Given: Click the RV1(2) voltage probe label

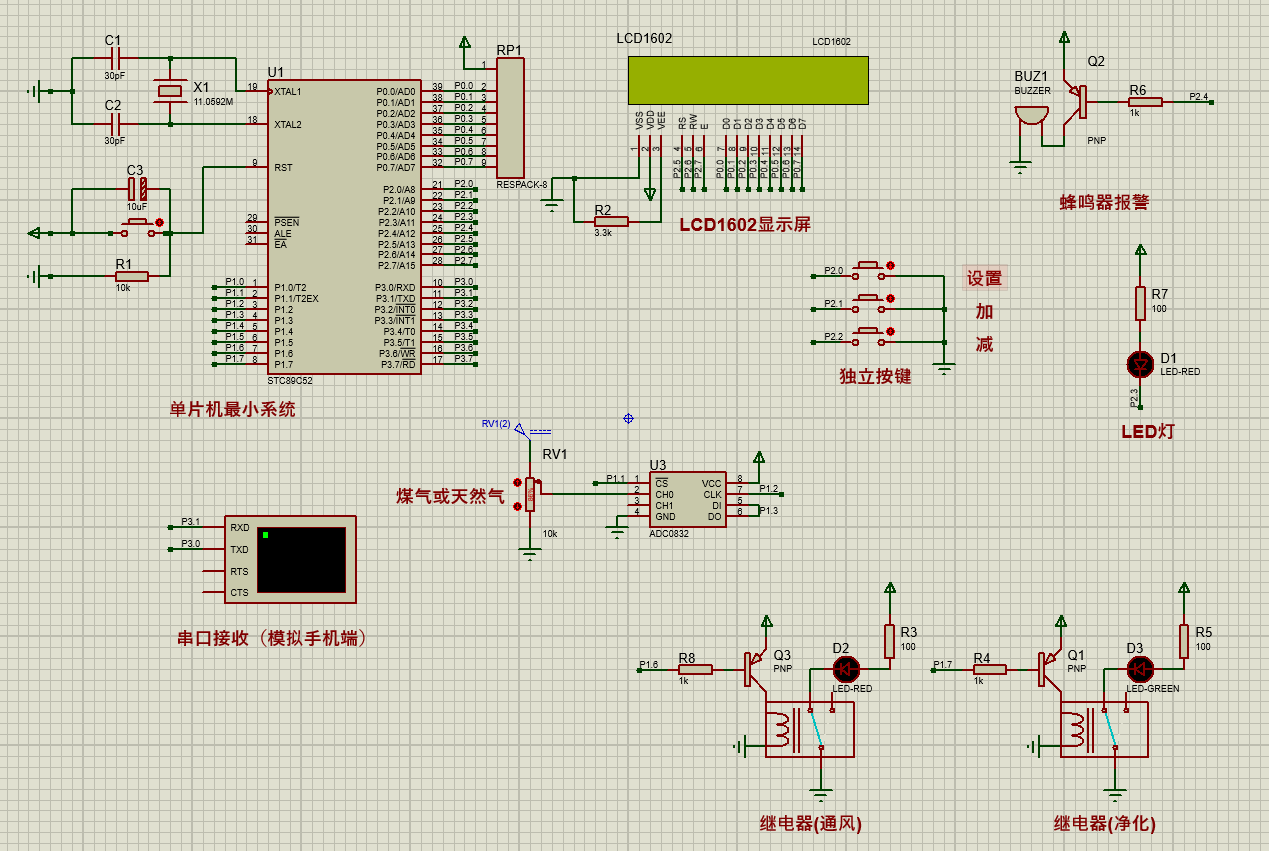Looking at the screenshot, I should tap(496, 424).
